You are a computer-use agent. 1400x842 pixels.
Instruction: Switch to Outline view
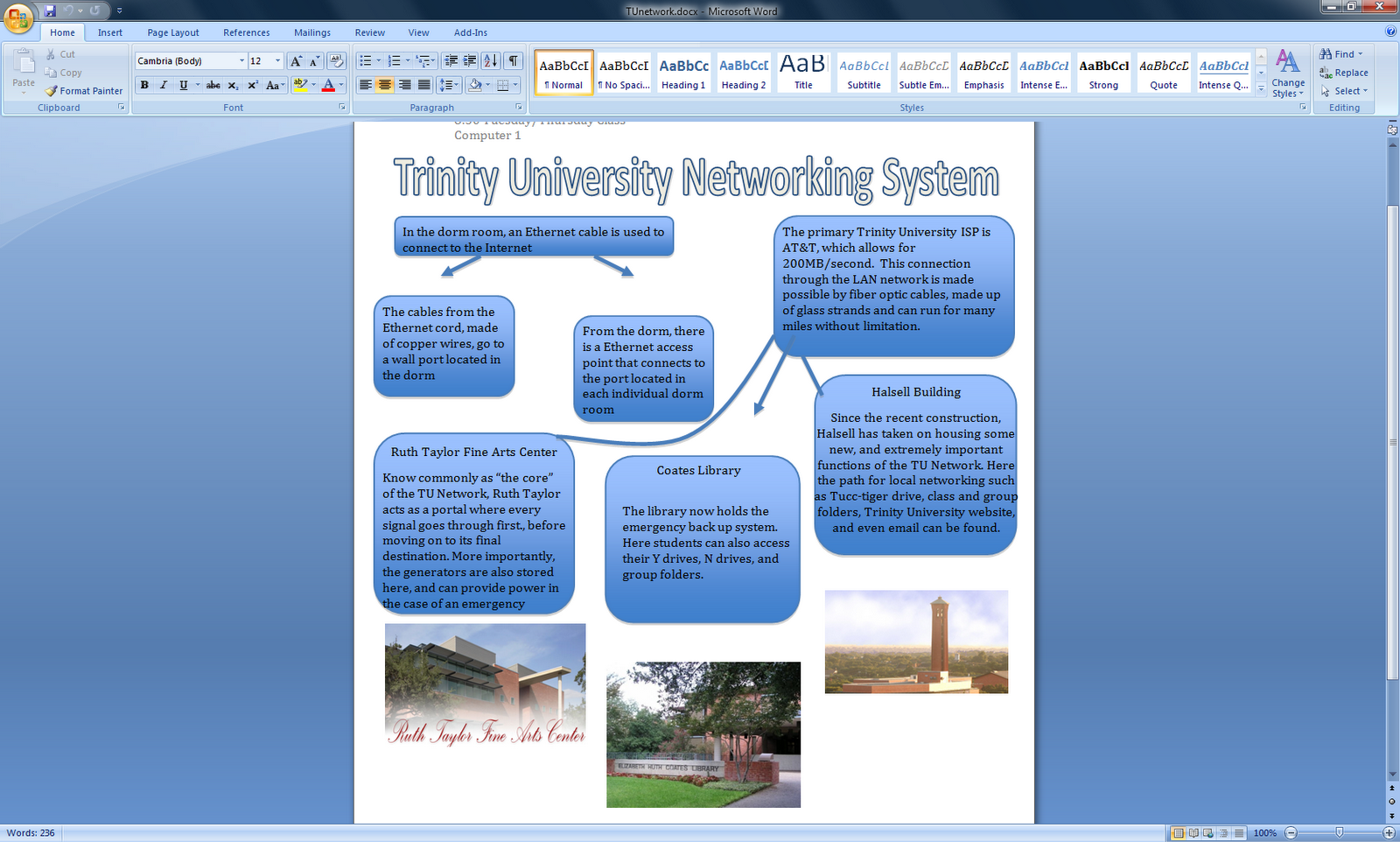1223,833
